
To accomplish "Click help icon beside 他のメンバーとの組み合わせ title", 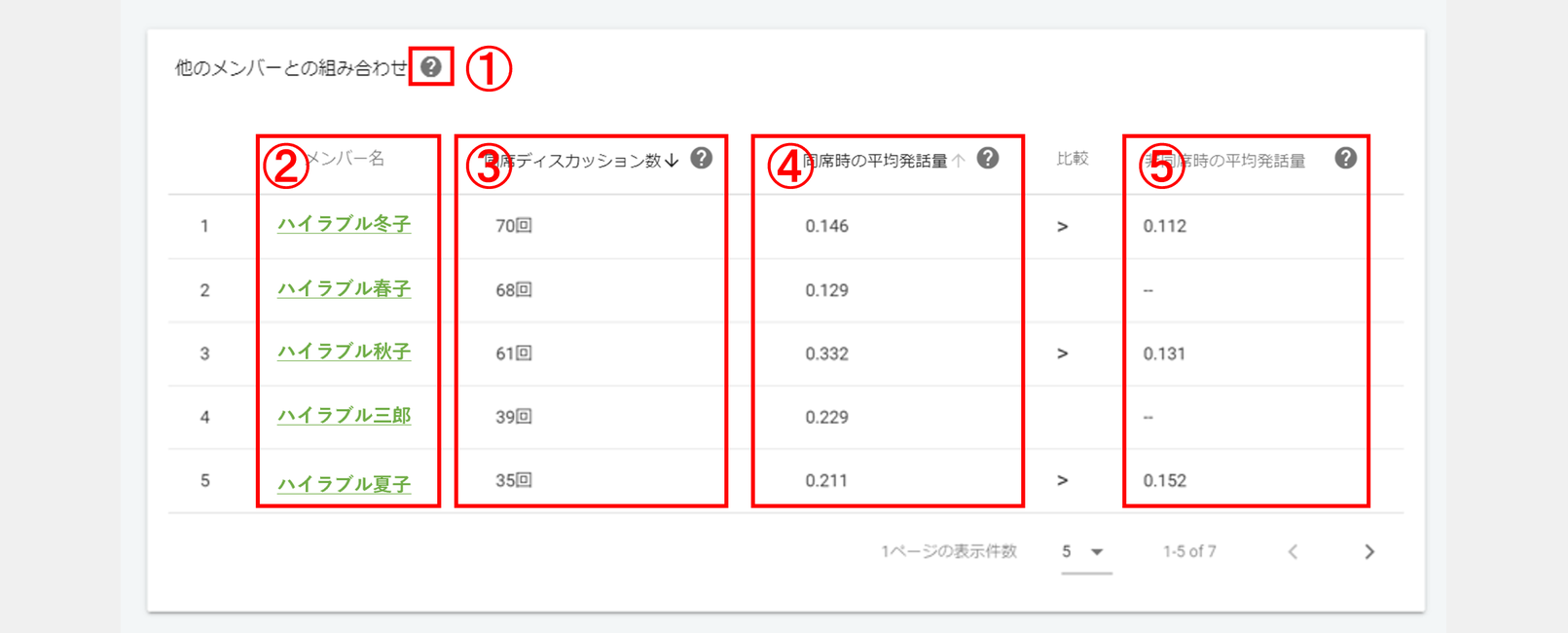I will point(431,67).
